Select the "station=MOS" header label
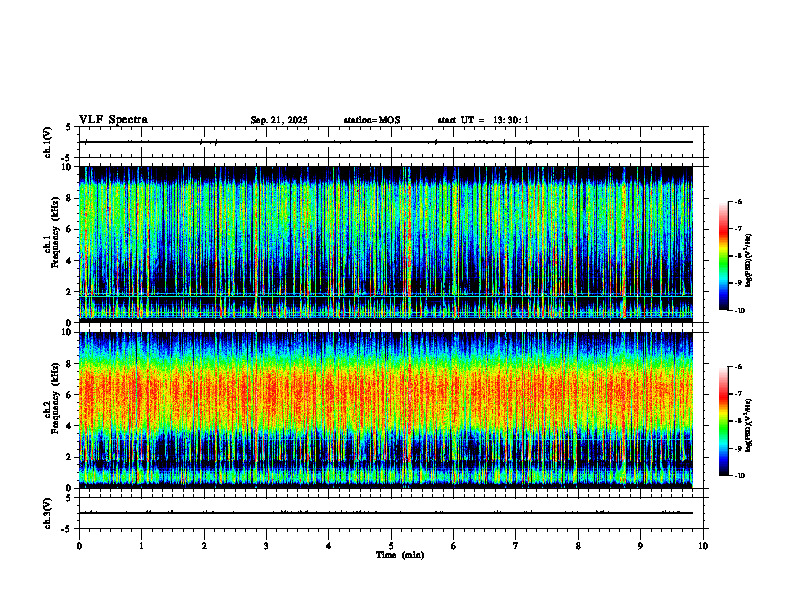792x612 pixels. pyautogui.click(x=372, y=120)
